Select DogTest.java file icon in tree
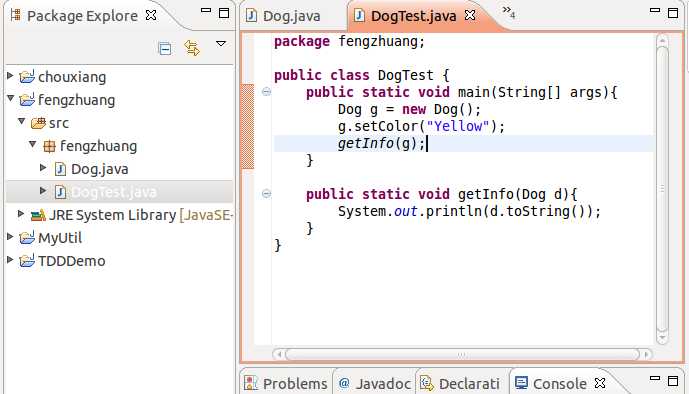This screenshot has height=394, width=689. pyautogui.click(x=60, y=192)
